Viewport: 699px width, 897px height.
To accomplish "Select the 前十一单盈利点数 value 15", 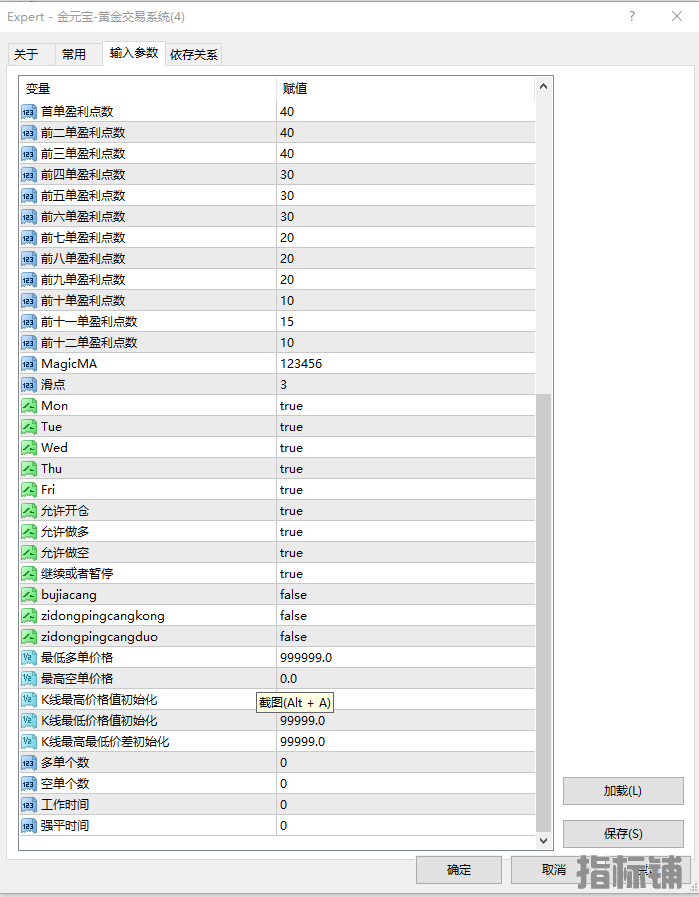I will [287, 322].
